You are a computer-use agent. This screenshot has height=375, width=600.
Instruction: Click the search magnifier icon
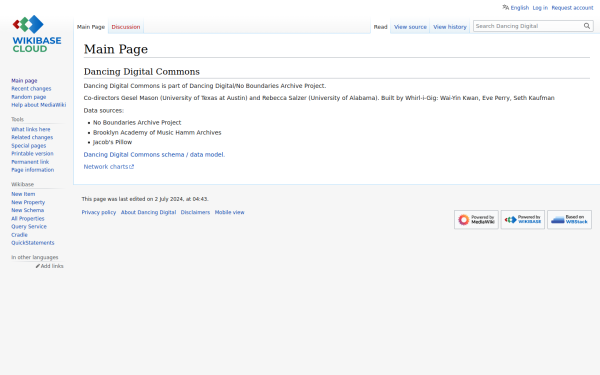(587, 26)
